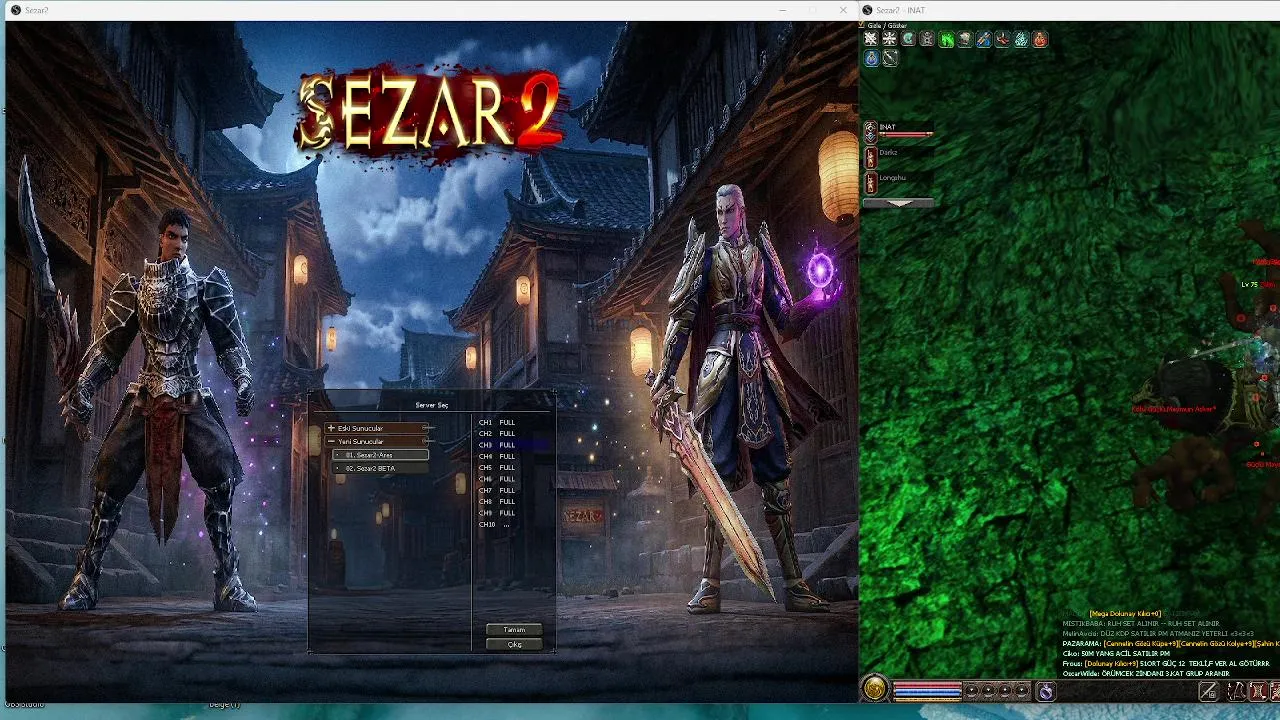Viewport: 1280px width, 720px height.
Task: Click the blue scroll buff icon
Action: tap(984, 39)
